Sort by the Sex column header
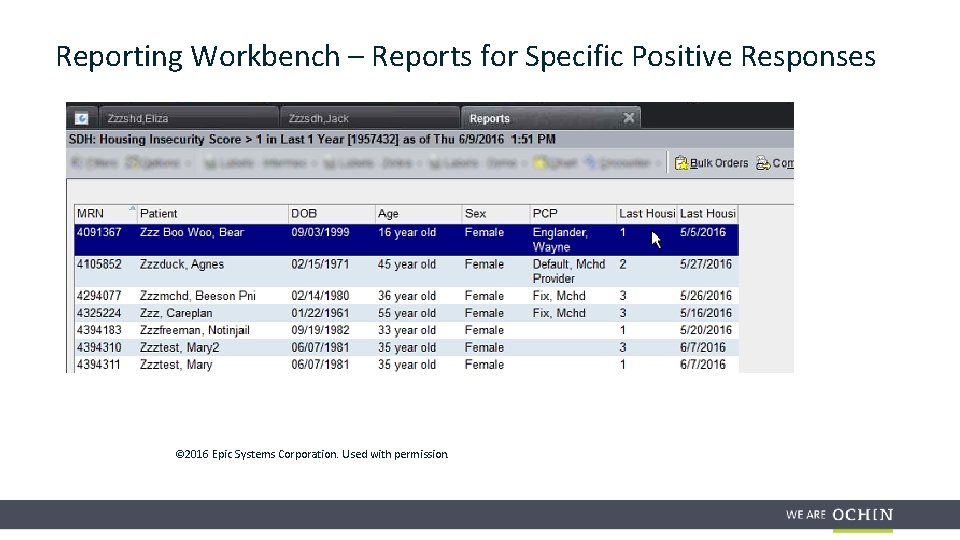The image size is (960, 540). 495,214
